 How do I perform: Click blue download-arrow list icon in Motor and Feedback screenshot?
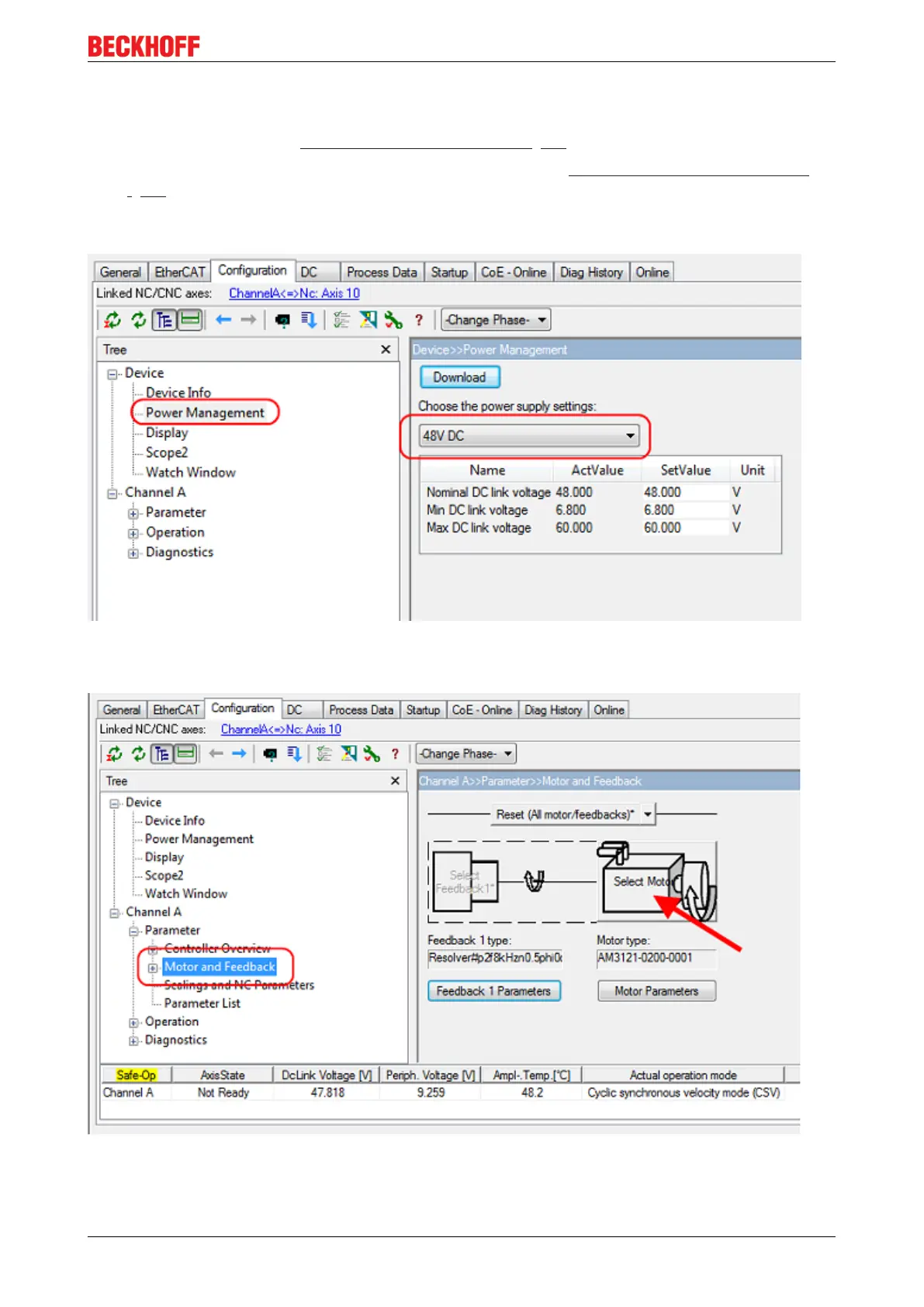point(294,754)
